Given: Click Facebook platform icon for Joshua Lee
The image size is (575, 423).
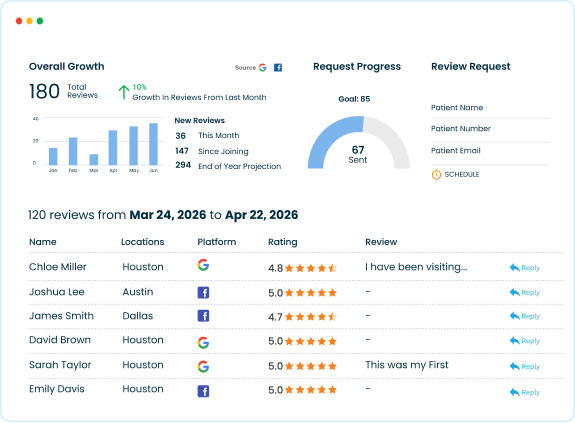Looking at the screenshot, I should 204,293.
